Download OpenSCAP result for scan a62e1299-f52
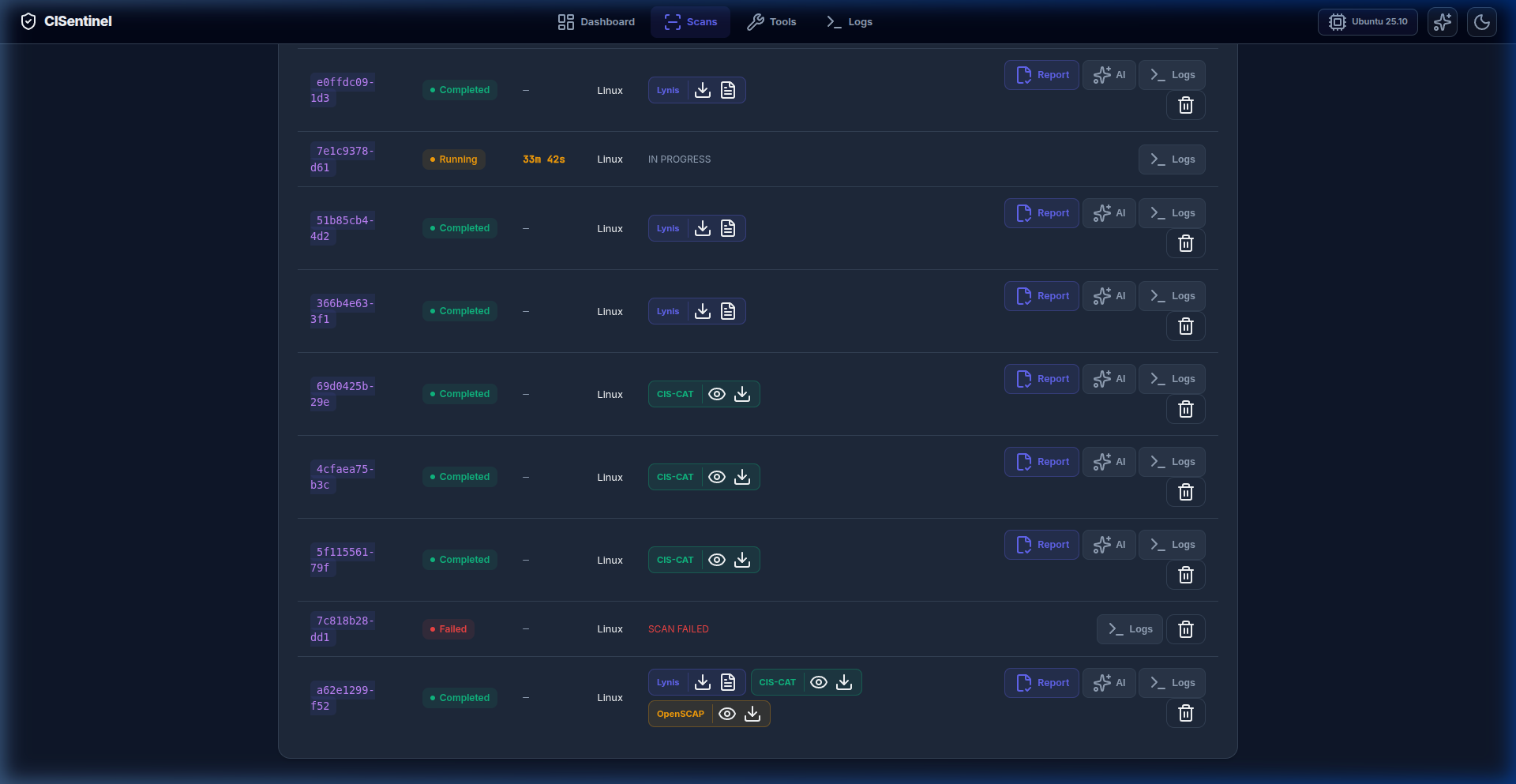This screenshot has width=1516, height=784. (x=752, y=714)
